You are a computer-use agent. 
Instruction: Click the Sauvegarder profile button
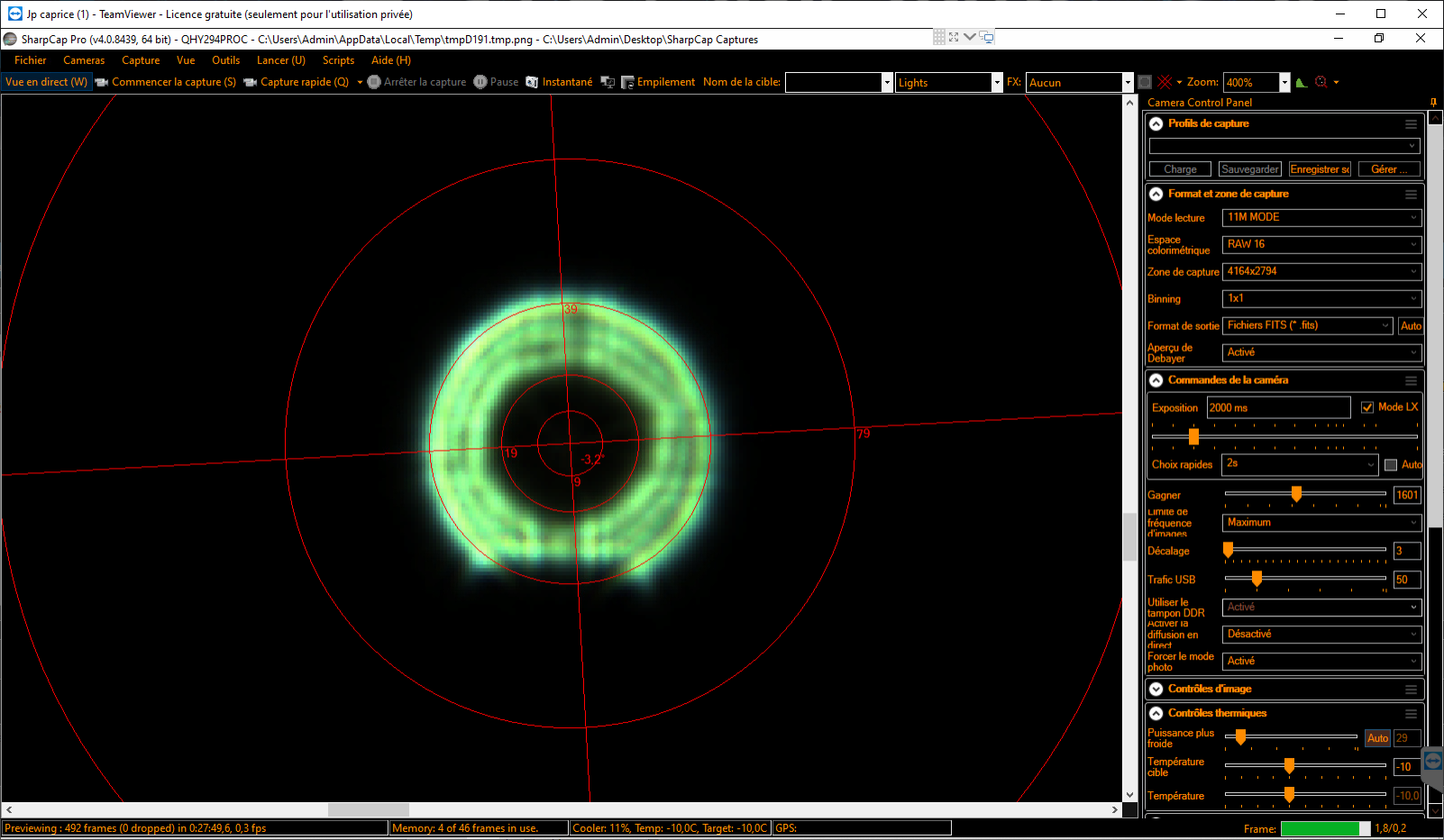pos(1249,169)
